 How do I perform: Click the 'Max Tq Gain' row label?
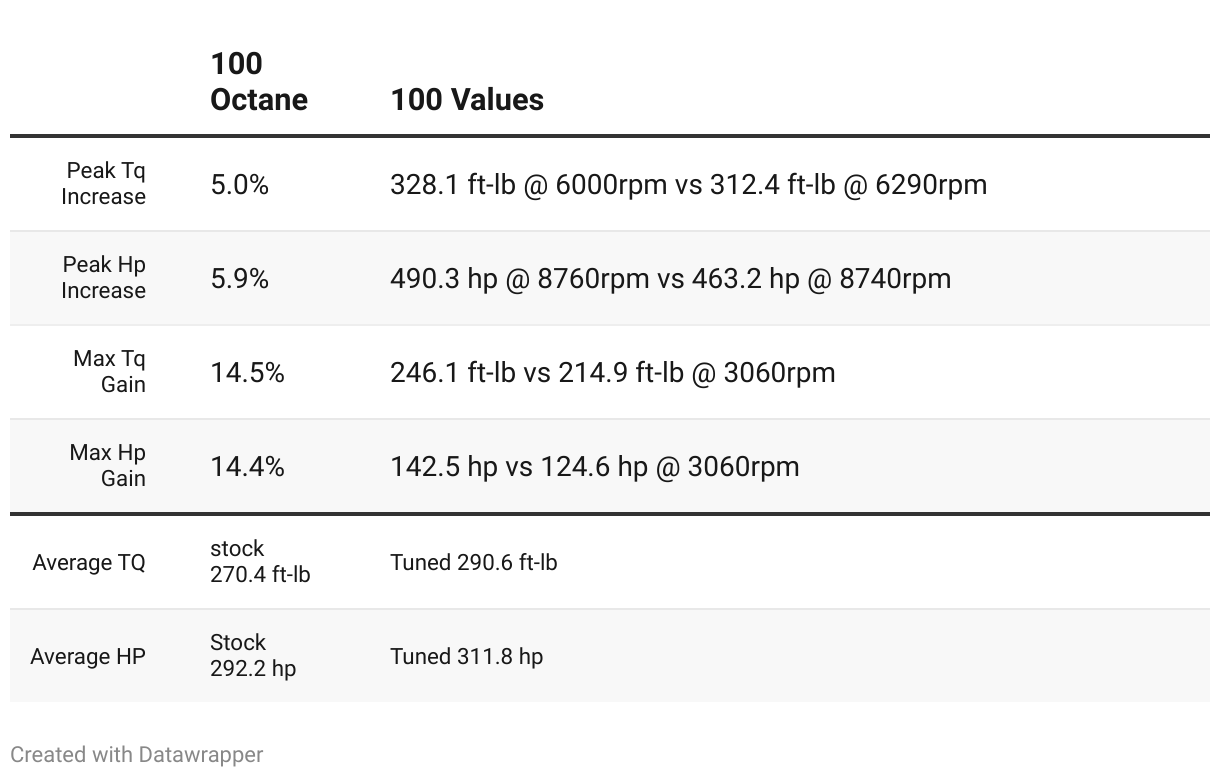tap(109, 372)
